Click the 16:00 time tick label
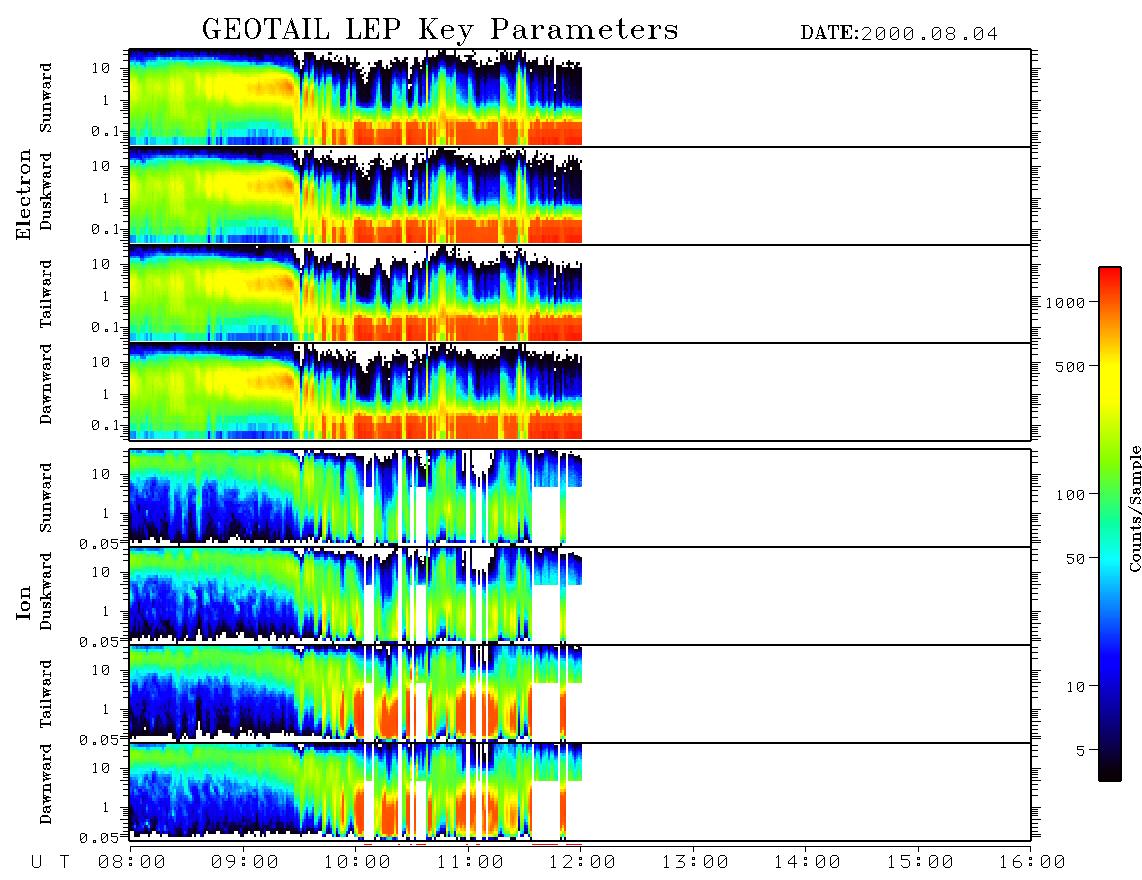 click(x=1031, y=863)
